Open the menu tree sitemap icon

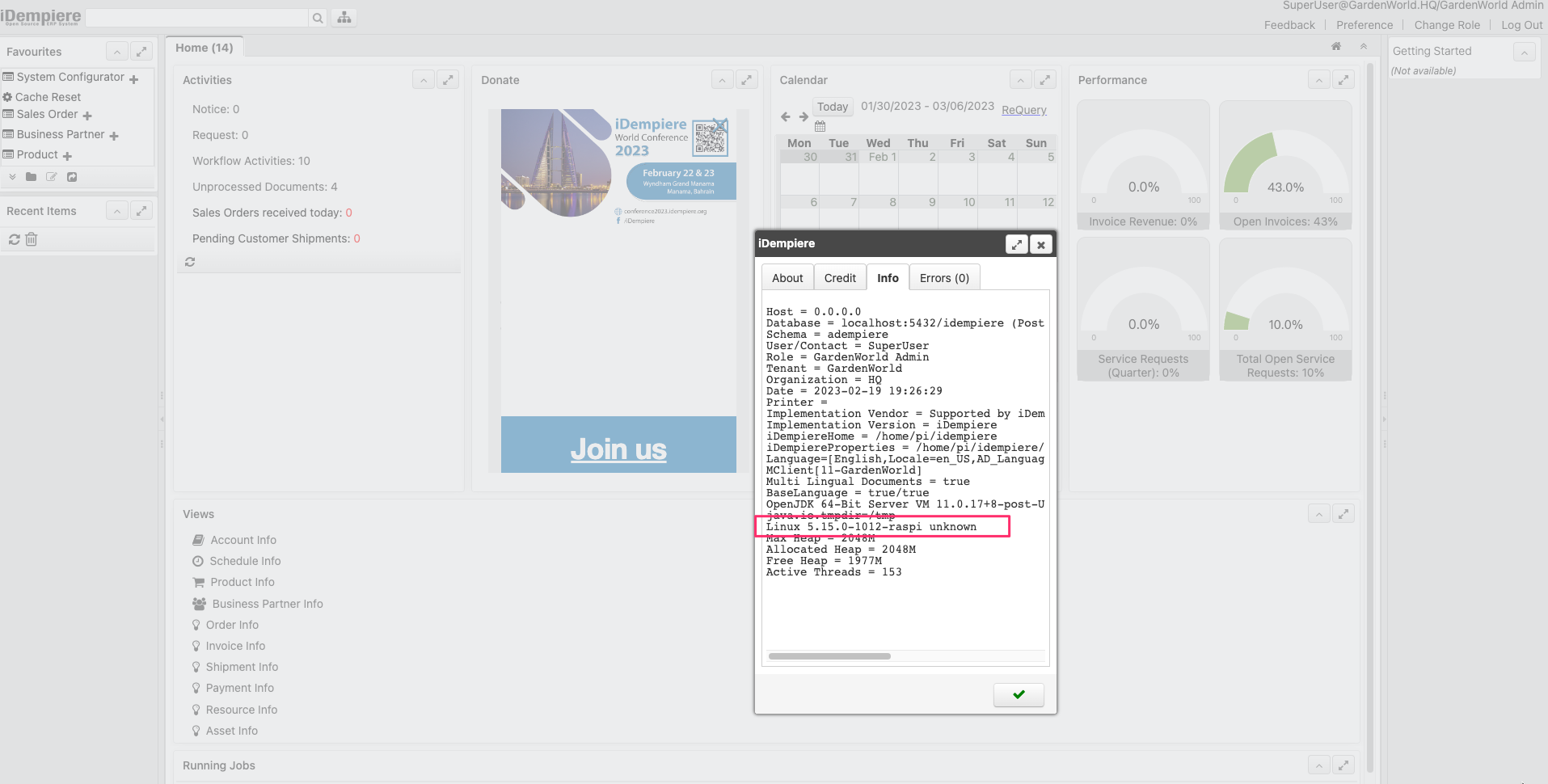(x=343, y=17)
